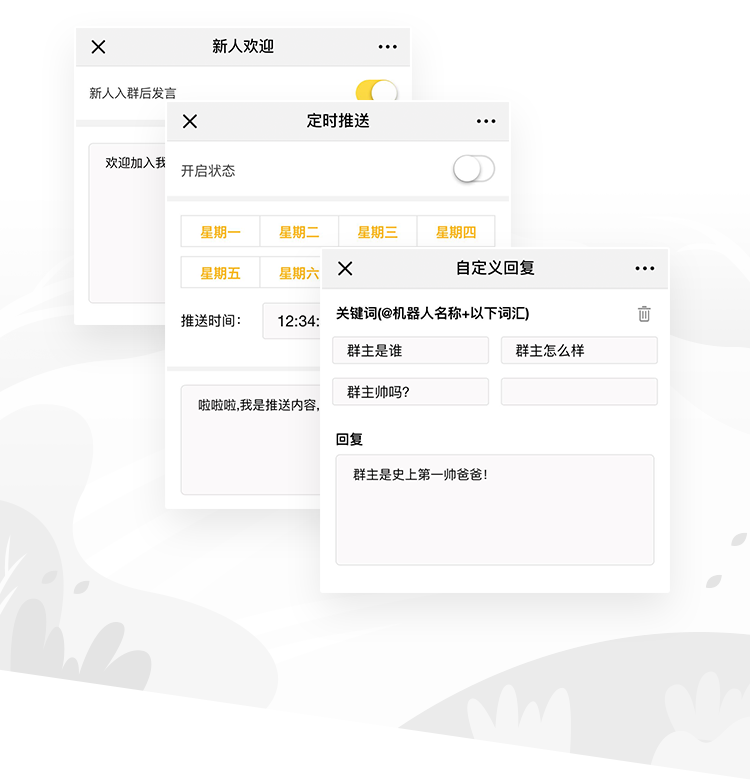Screen dimensions: 750x780
Task: Pick 星期四 weekday option
Action: pos(456,232)
